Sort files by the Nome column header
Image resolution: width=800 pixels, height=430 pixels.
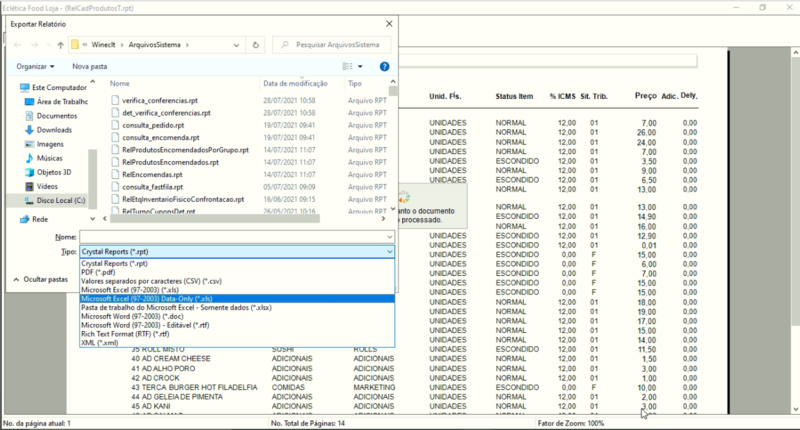[120, 84]
